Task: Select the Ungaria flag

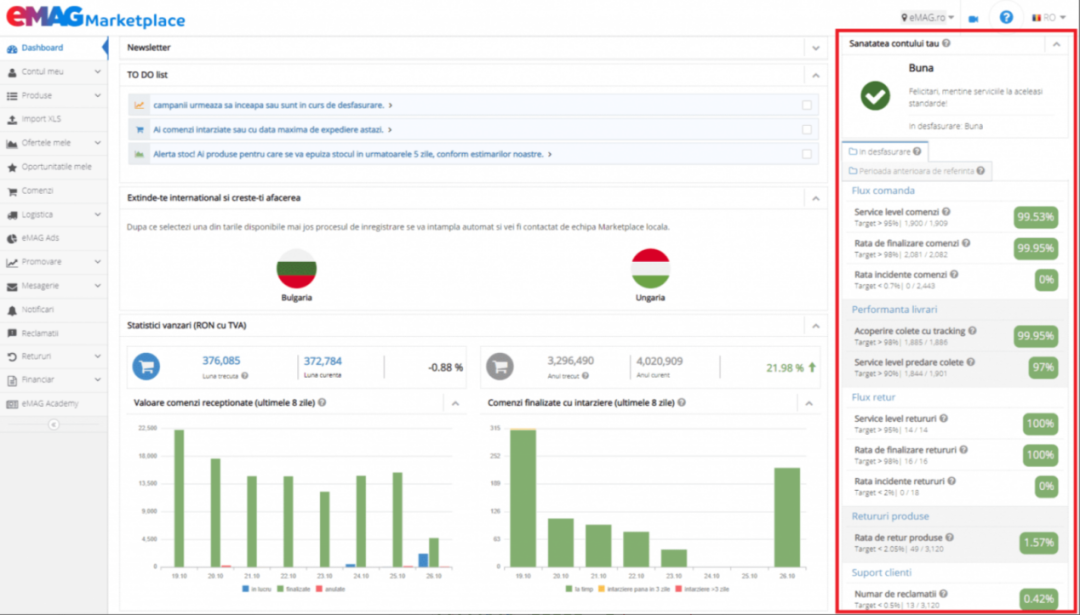Action: 650,268
